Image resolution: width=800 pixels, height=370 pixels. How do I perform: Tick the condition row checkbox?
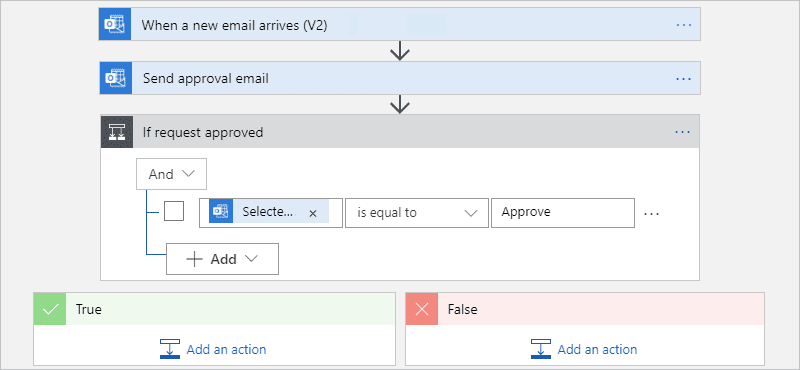(174, 211)
